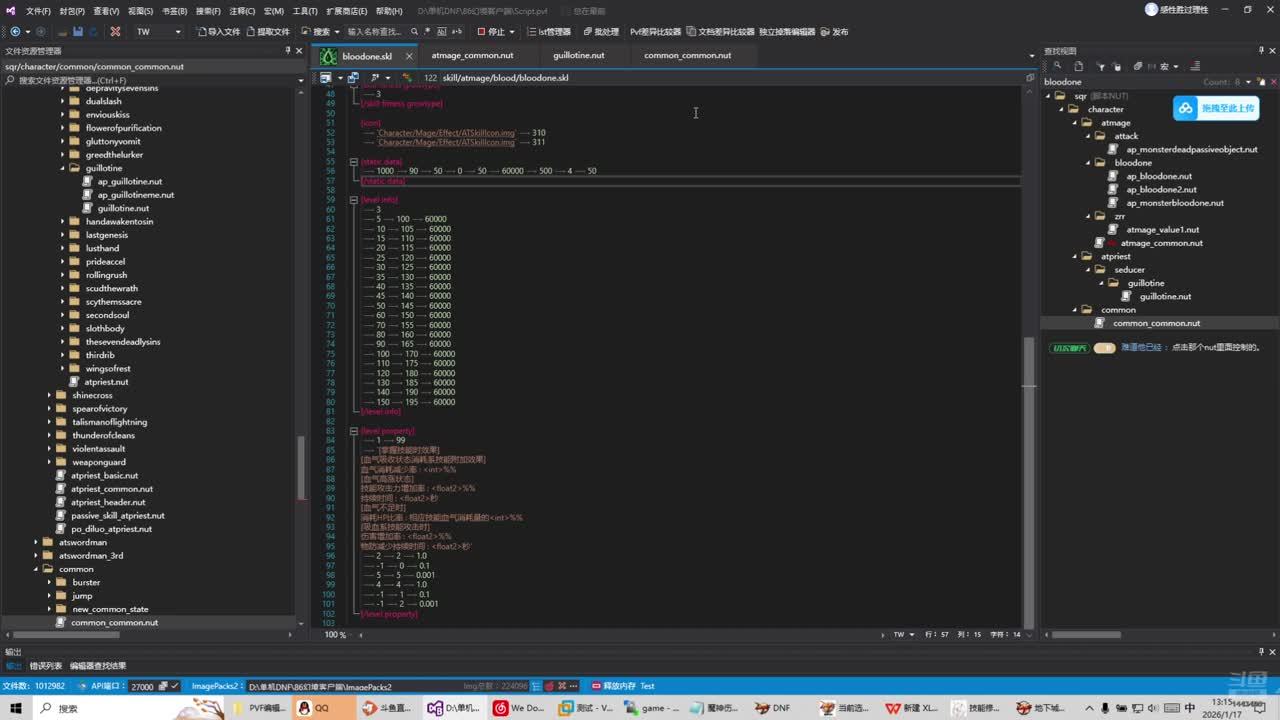Collapse the [static data] fold marker
This screenshot has width=1280, height=720.
point(353,162)
